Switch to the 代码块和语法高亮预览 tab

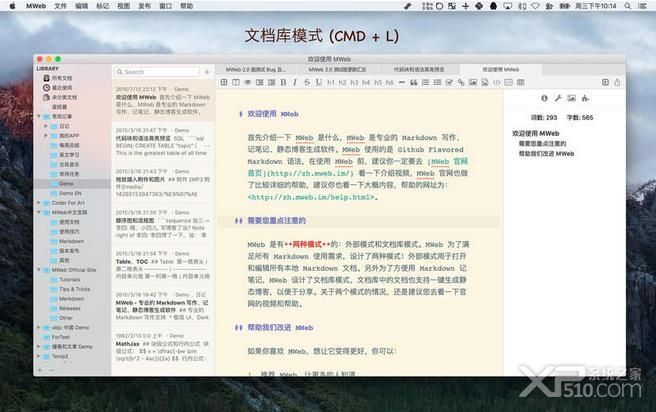(x=419, y=69)
